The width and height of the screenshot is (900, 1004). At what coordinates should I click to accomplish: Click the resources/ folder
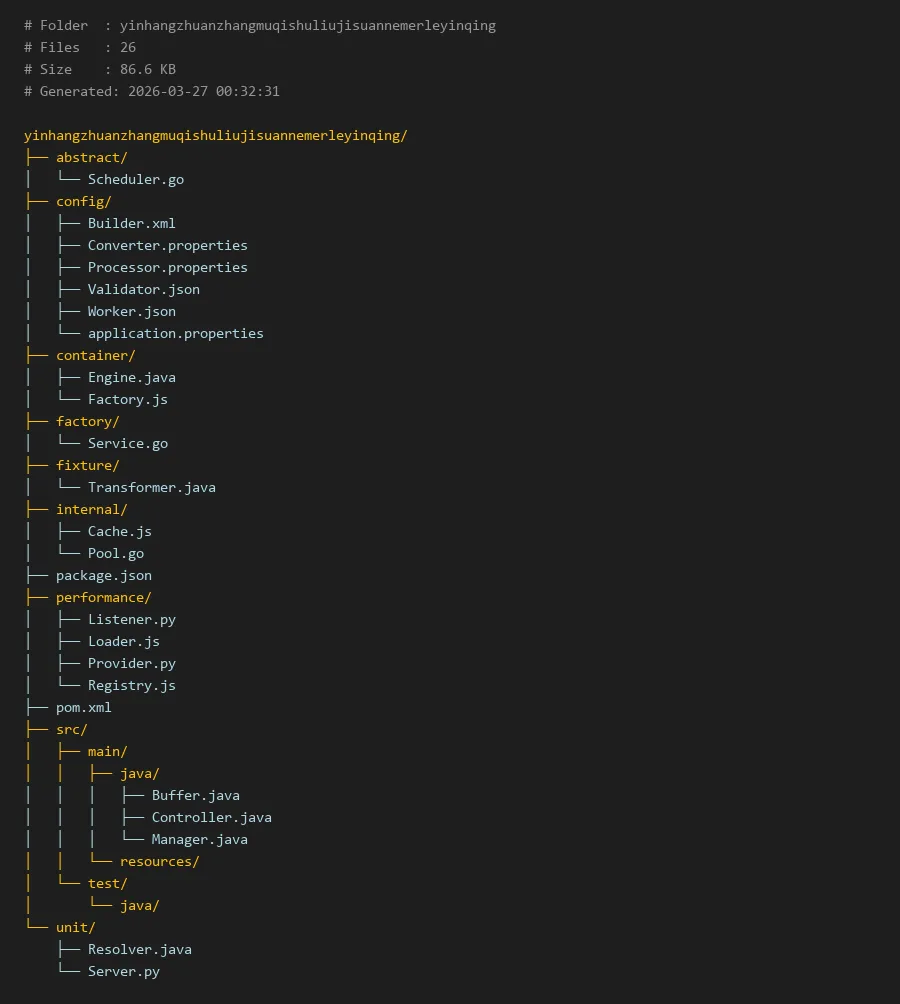click(x=159, y=861)
